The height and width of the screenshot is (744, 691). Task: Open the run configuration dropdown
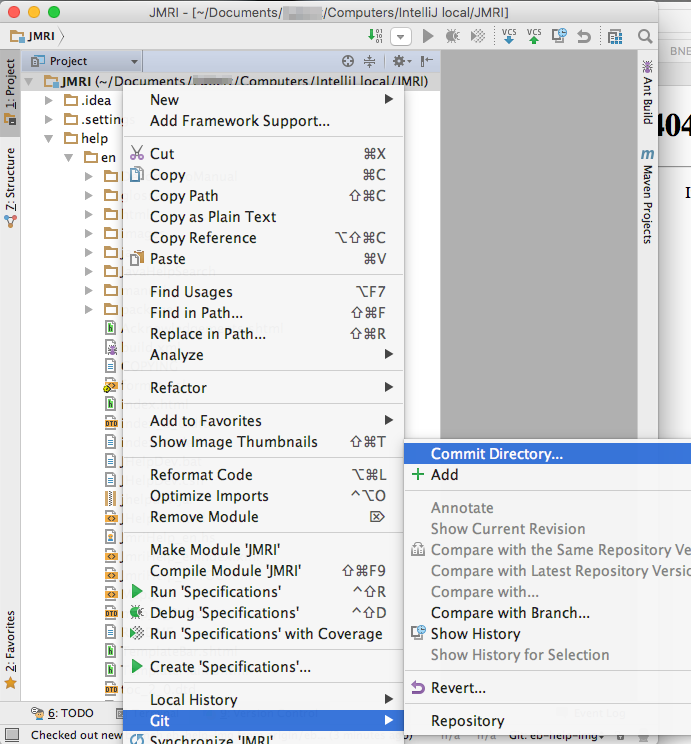(x=401, y=37)
